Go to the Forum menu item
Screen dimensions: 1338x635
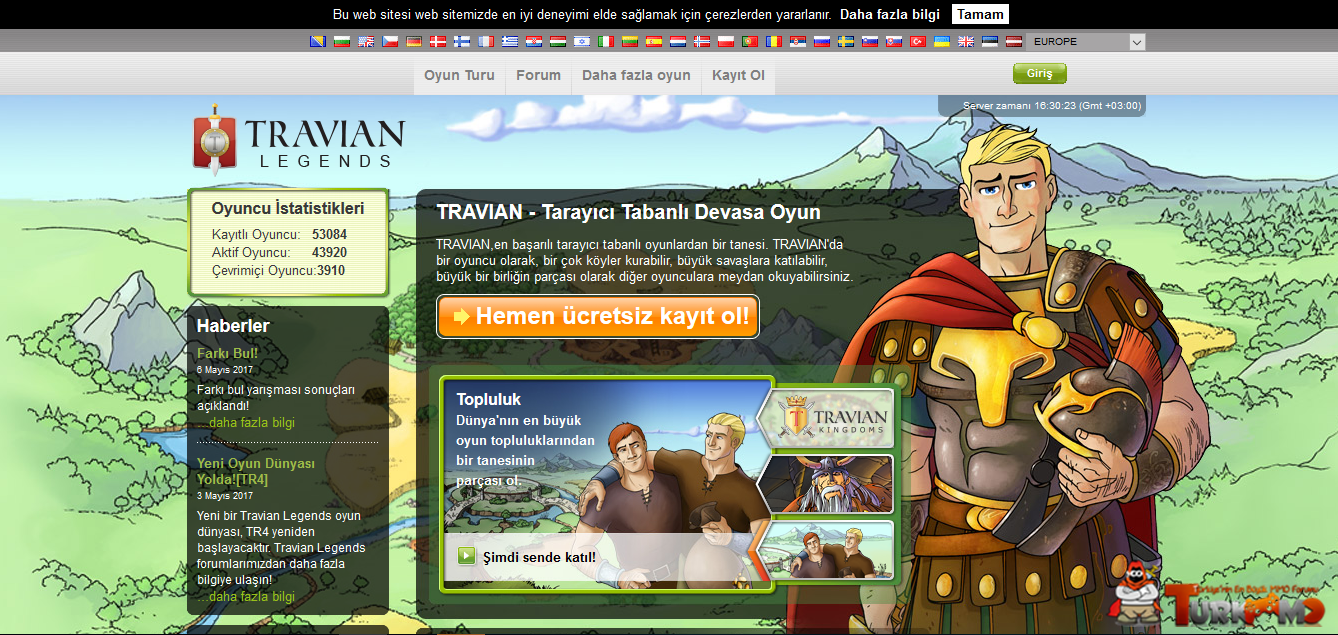[x=539, y=75]
